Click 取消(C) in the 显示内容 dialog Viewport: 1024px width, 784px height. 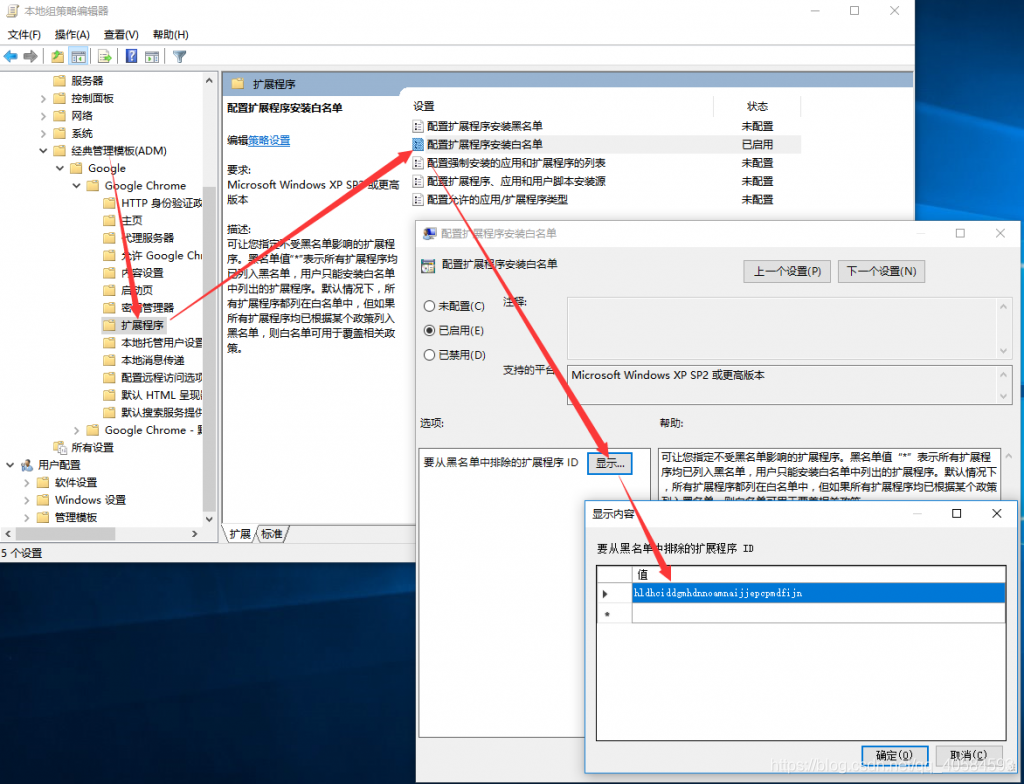969,755
